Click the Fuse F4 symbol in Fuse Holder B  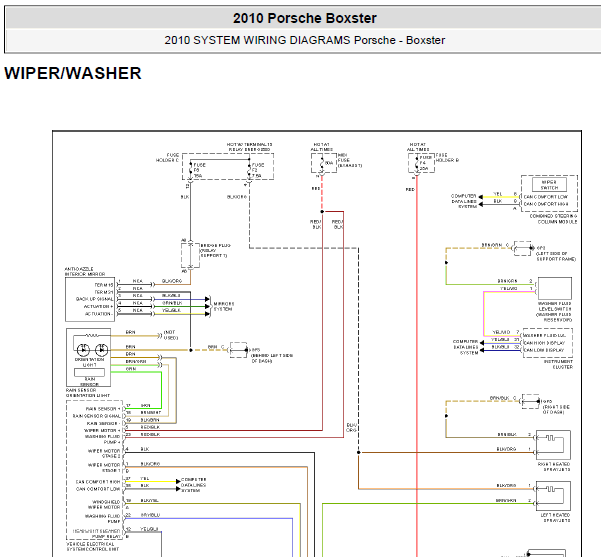417,163
